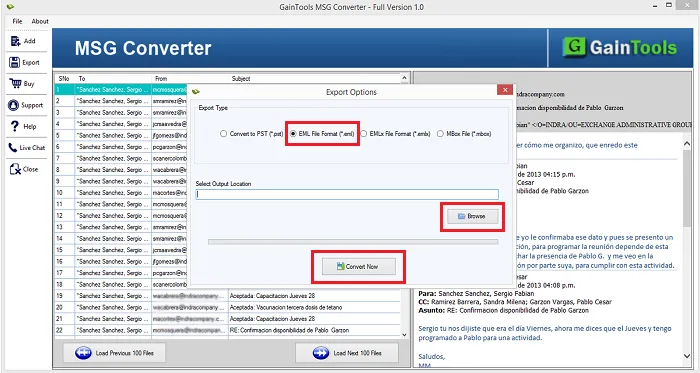Start a Live Chat from the sidebar
Screen dimensions: 700x373
coord(27,148)
